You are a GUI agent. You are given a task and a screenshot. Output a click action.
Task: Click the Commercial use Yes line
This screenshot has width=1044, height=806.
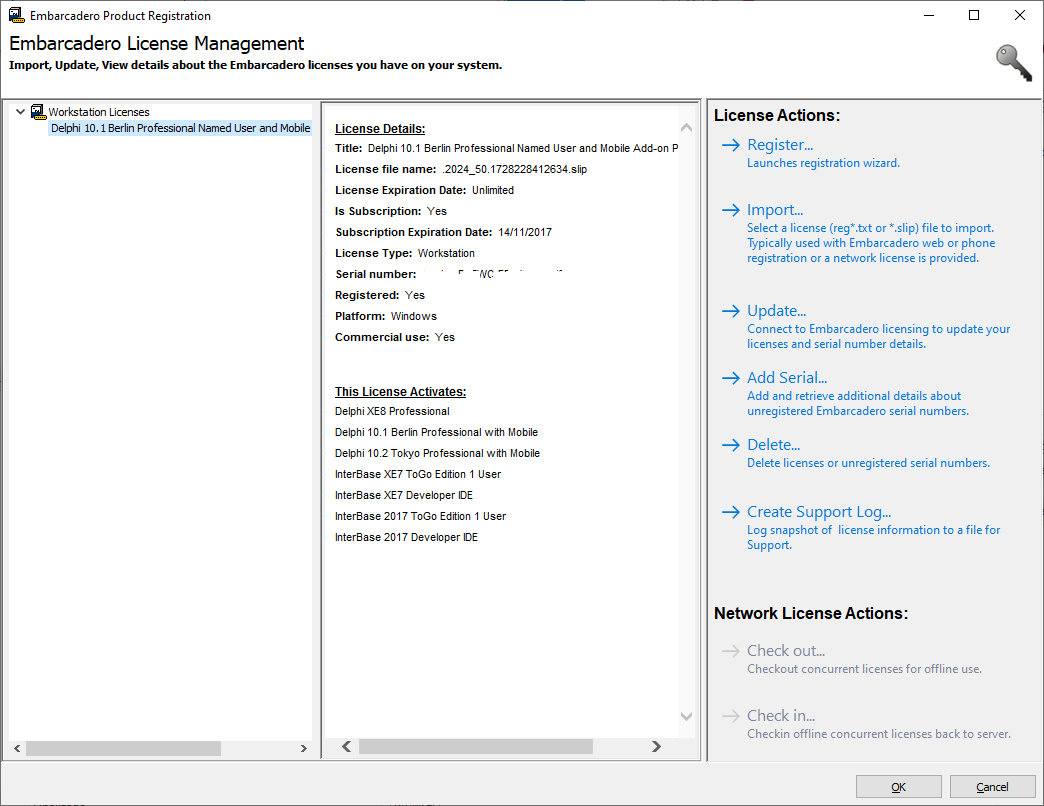pyautogui.click(x=395, y=337)
